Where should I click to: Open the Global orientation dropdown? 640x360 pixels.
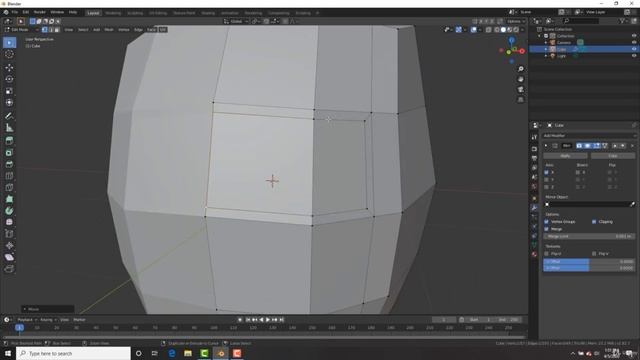236,21
